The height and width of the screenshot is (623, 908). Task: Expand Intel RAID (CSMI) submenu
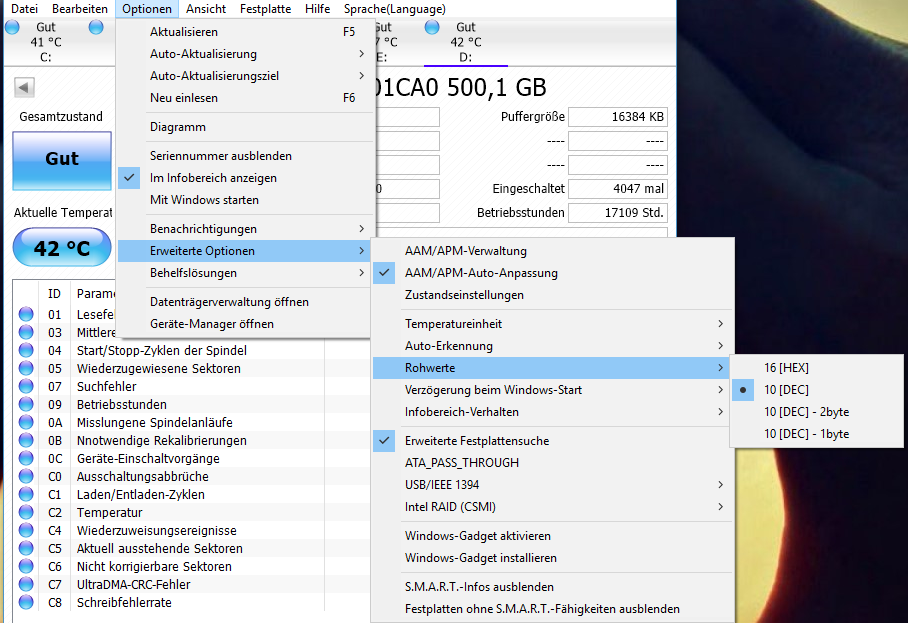[552, 507]
